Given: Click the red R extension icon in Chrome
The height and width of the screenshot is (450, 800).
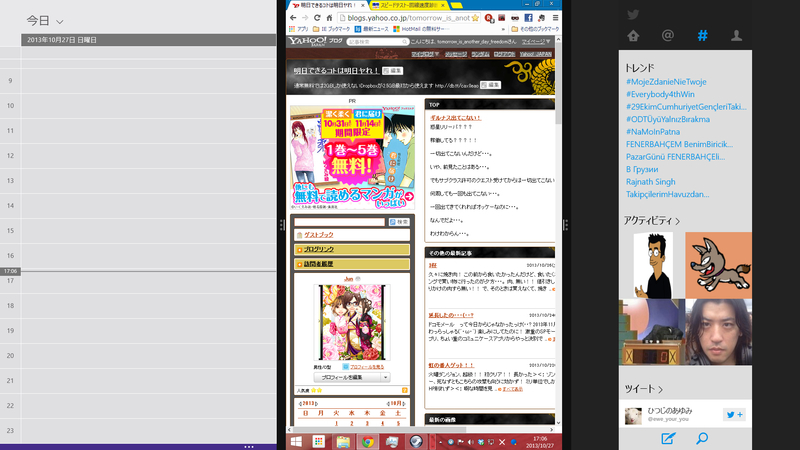Looking at the screenshot, I should tap(489, 18).
